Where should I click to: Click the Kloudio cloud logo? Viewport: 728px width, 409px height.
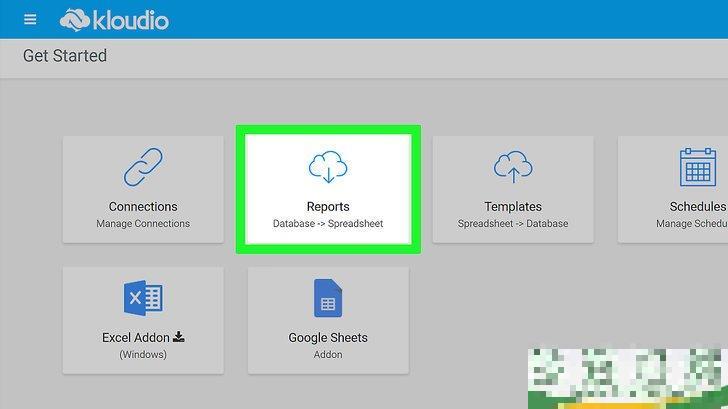click(76, 19)
